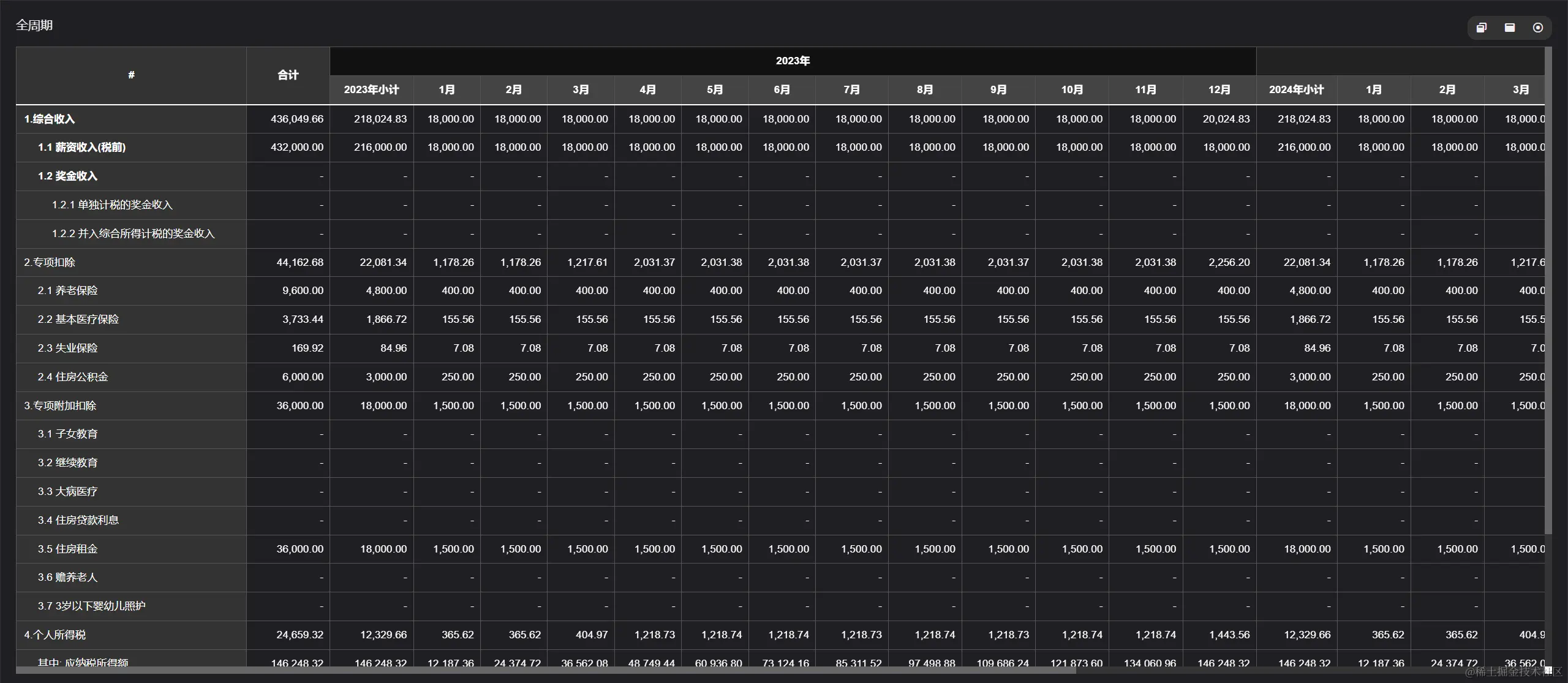Select the 3.5 住房租金 row label
Viewport: 1568px width, 683px height.
67,549
